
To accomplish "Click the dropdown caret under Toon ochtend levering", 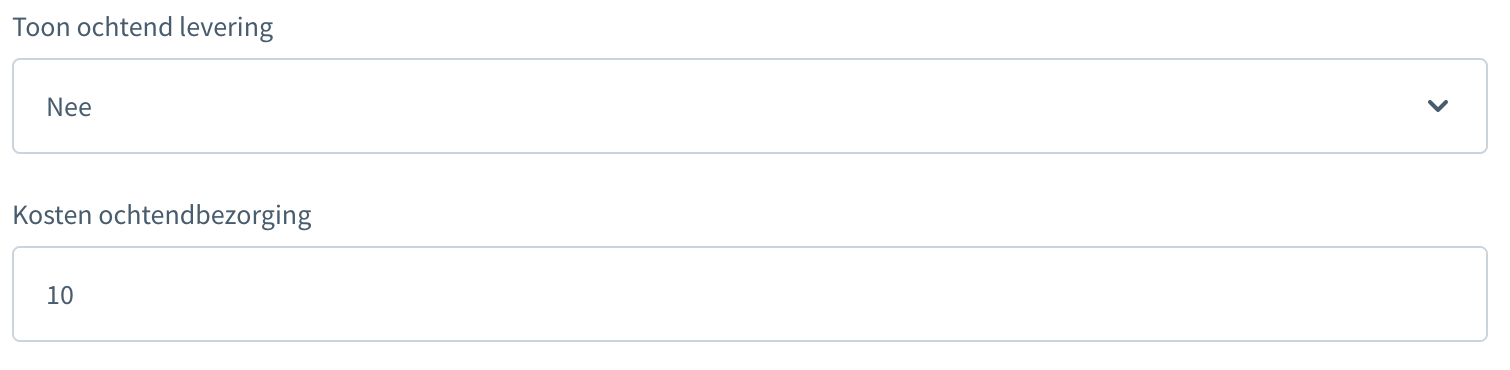I will [x=1438, y=106].
